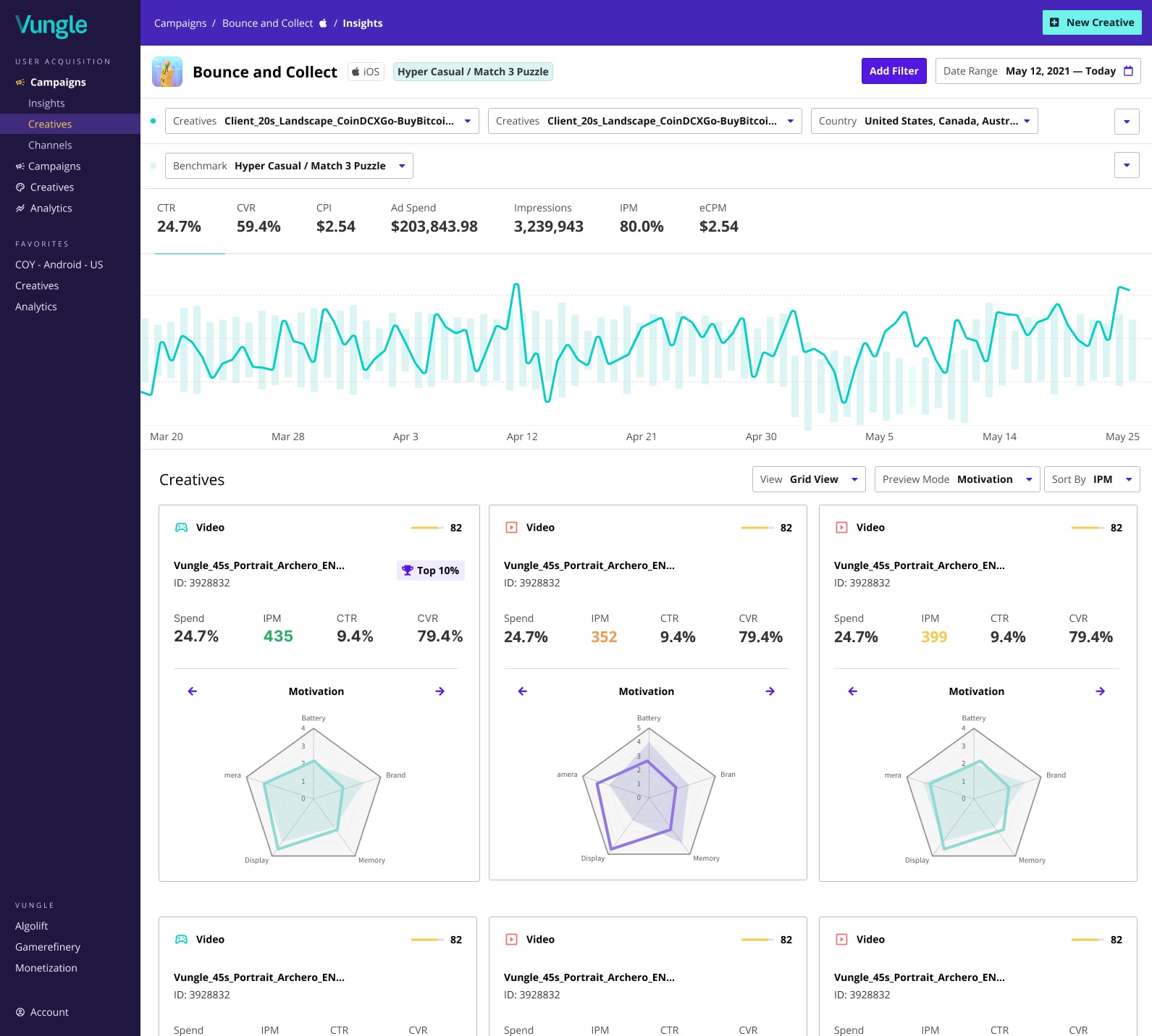Click the palette icon beside sidebar Creatives
This screenshot has width=1152, height=1036.
20,188
